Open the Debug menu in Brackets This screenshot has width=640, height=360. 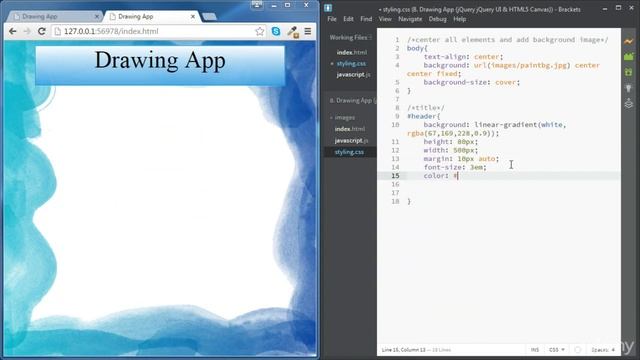tap(438, 19)
